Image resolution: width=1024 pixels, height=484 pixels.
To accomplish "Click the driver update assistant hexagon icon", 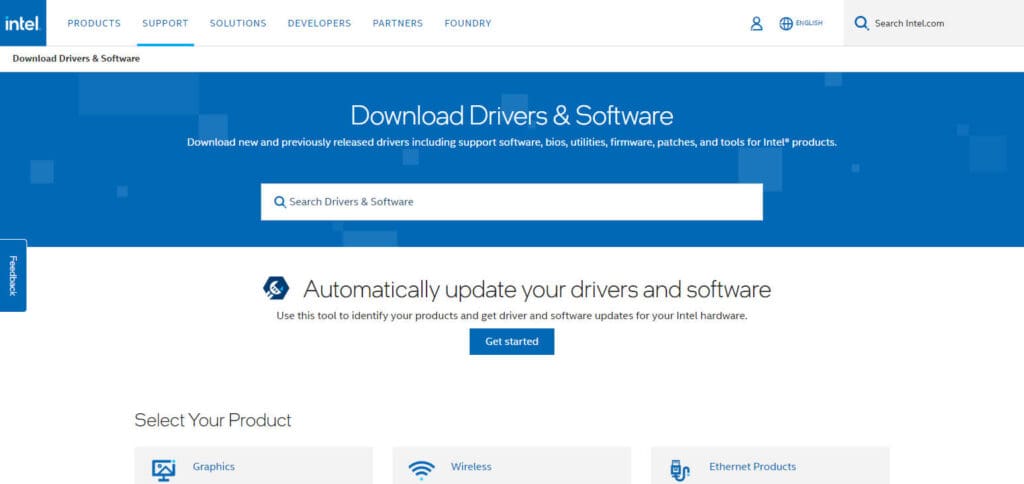I will (x=276, y=288).
